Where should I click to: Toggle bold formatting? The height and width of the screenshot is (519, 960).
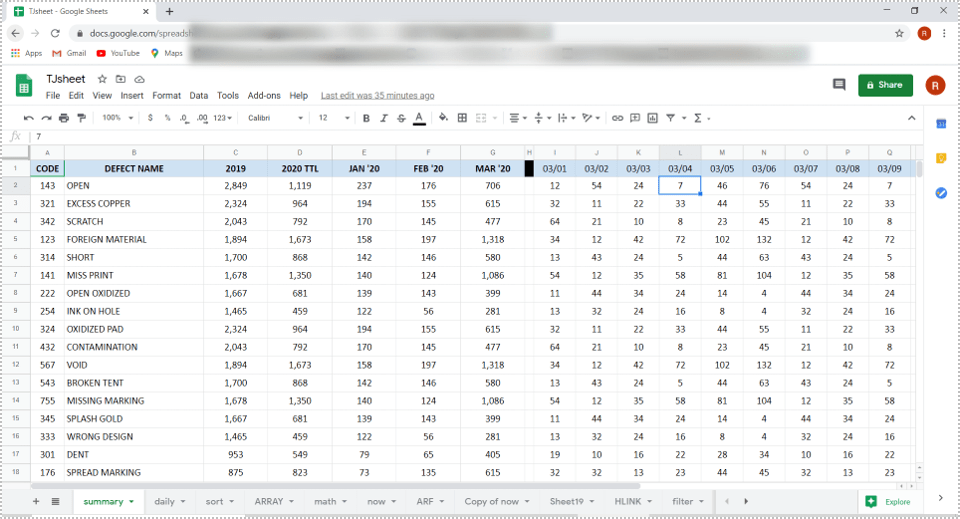coord(366,118)
